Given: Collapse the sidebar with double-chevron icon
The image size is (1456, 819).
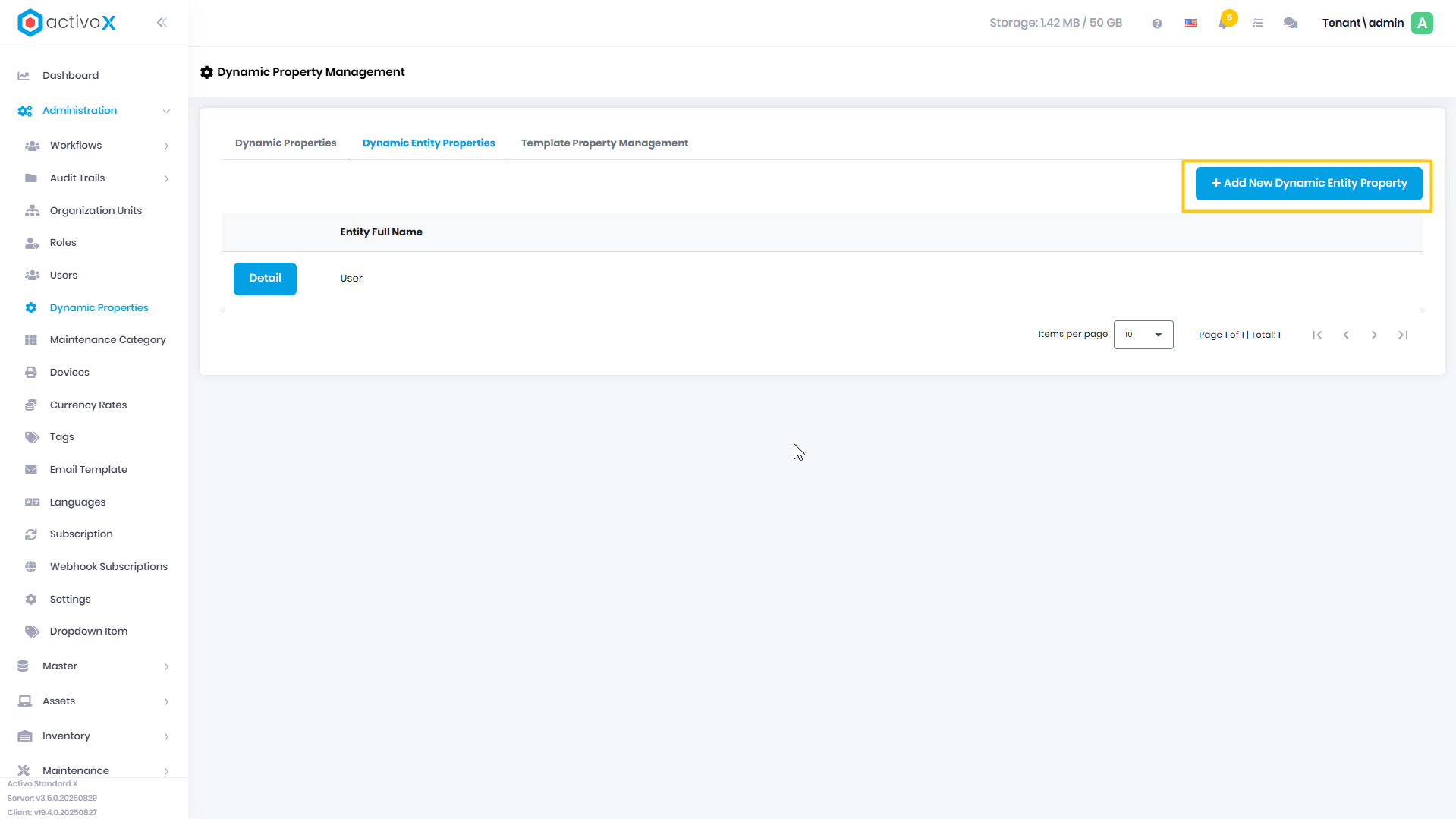Looking at the screenshot, I should (x=162, y=23).
